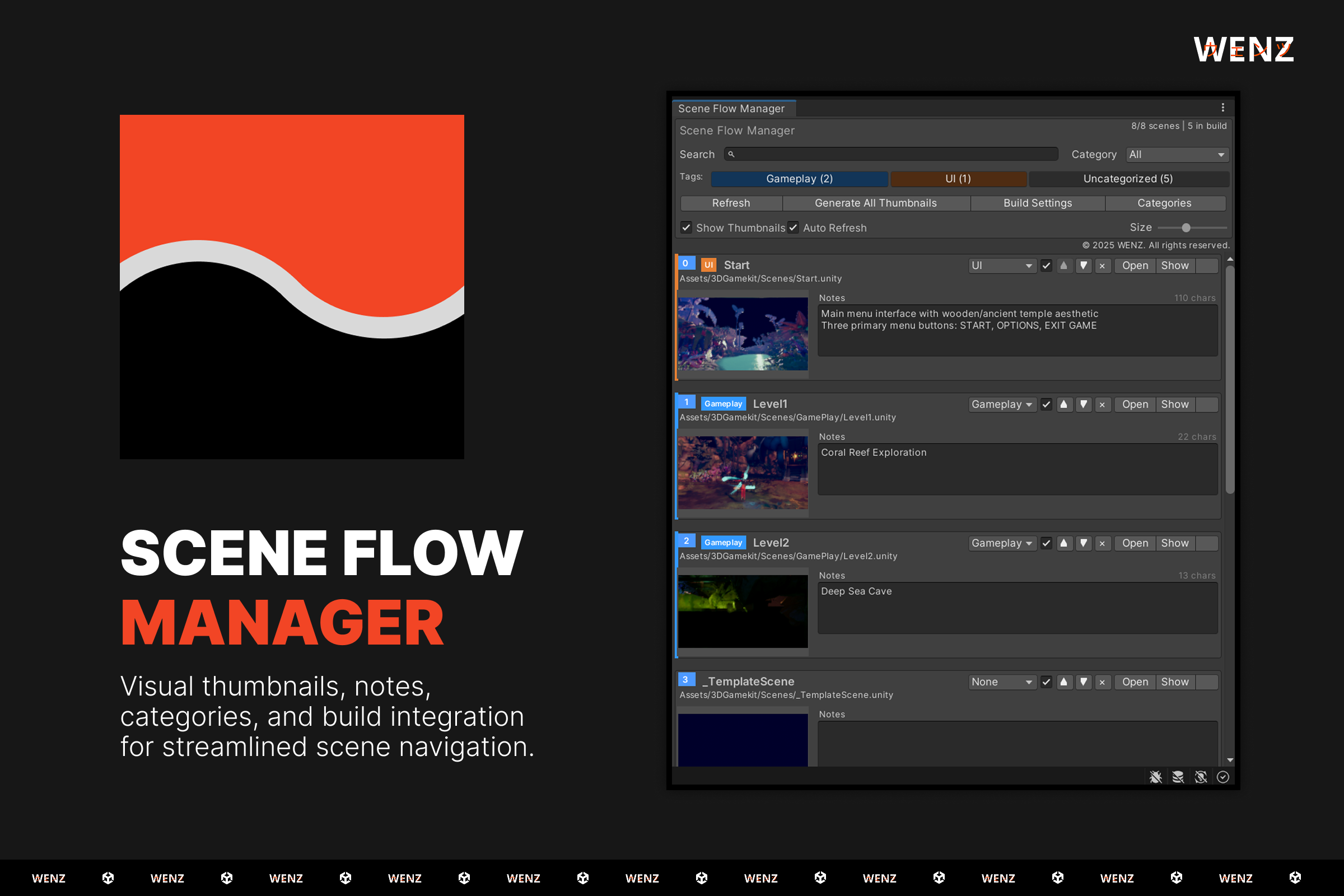Image resolution: width=1344 pixels, height=896 pixels.
Task: Open Level1's Gameplay category dropdown
Action: click(1002, 404)
